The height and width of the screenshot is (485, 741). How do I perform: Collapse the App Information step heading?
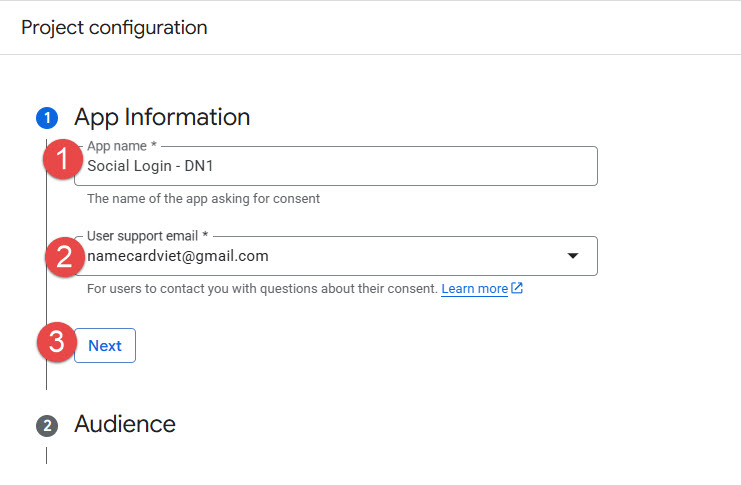(x=162, y=117)
